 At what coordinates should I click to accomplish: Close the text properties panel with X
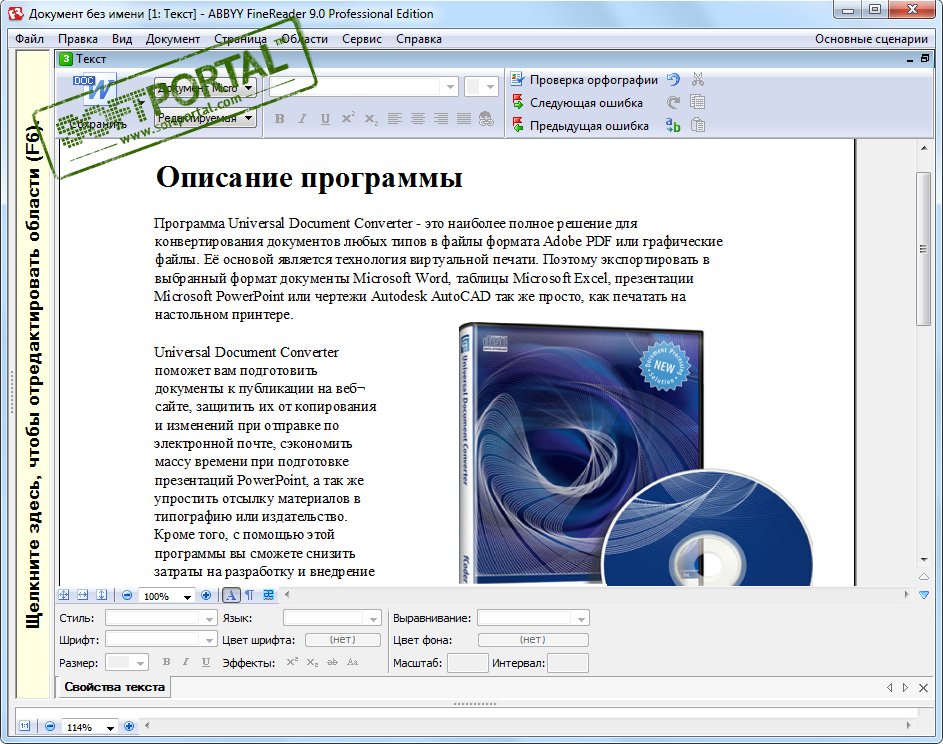tap(923, 687)
